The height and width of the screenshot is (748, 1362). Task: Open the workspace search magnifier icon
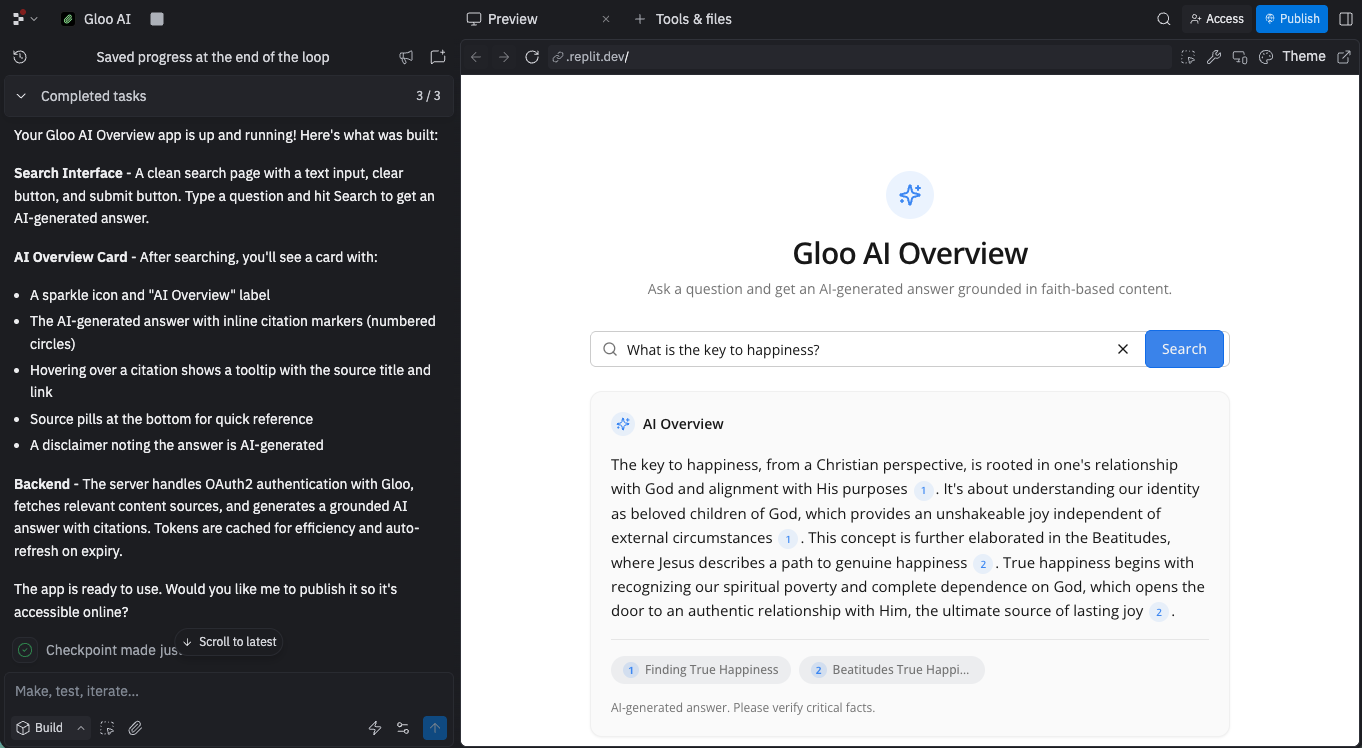pyautogui.click(x=1164, y=19)
